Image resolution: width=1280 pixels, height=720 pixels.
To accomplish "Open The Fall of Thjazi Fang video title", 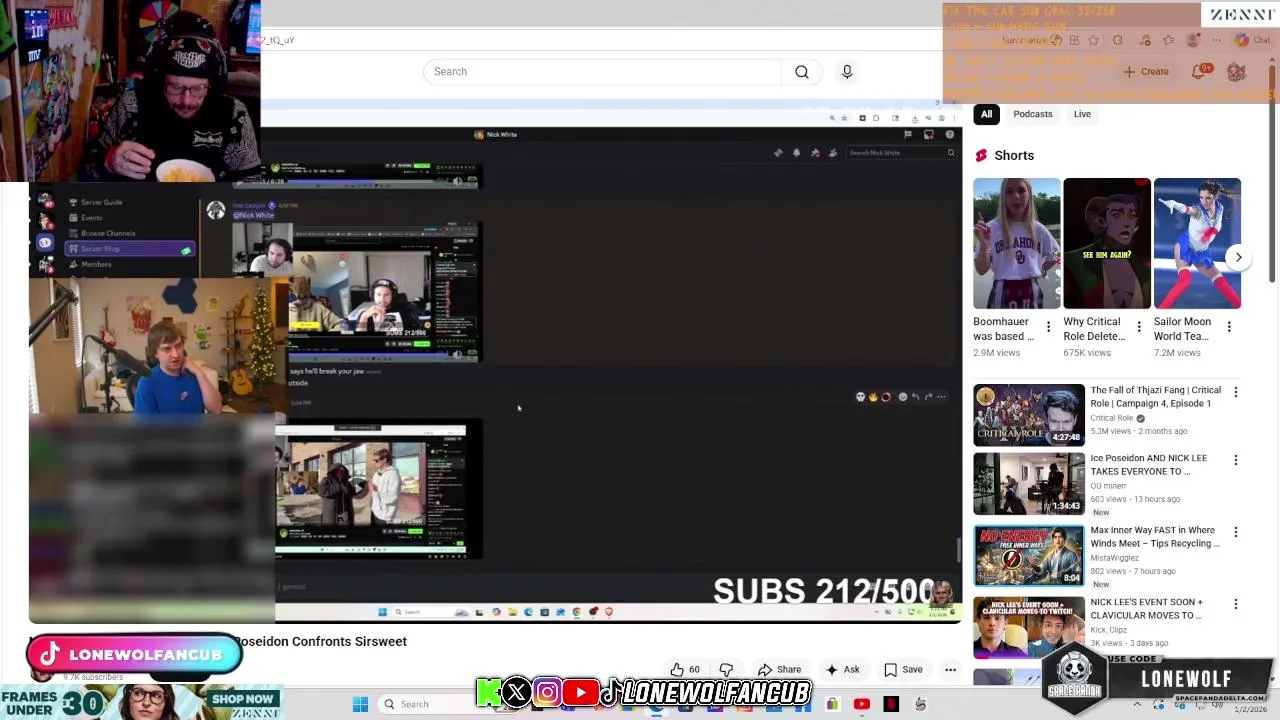I will coord(1155,397).
